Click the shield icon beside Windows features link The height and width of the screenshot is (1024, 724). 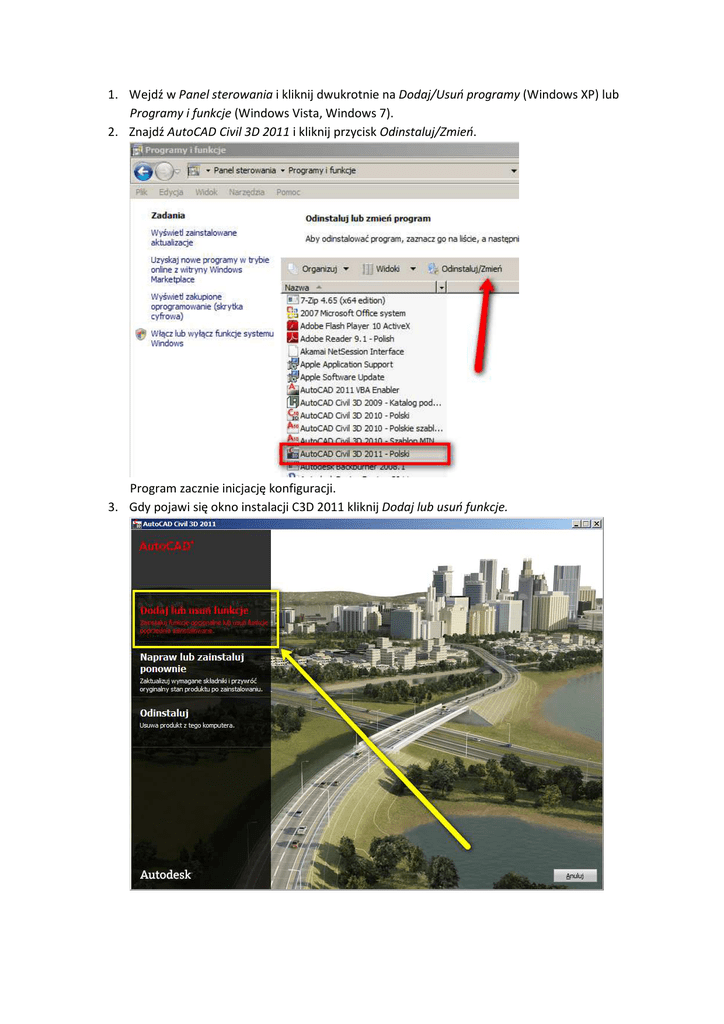tap(140, 334)
